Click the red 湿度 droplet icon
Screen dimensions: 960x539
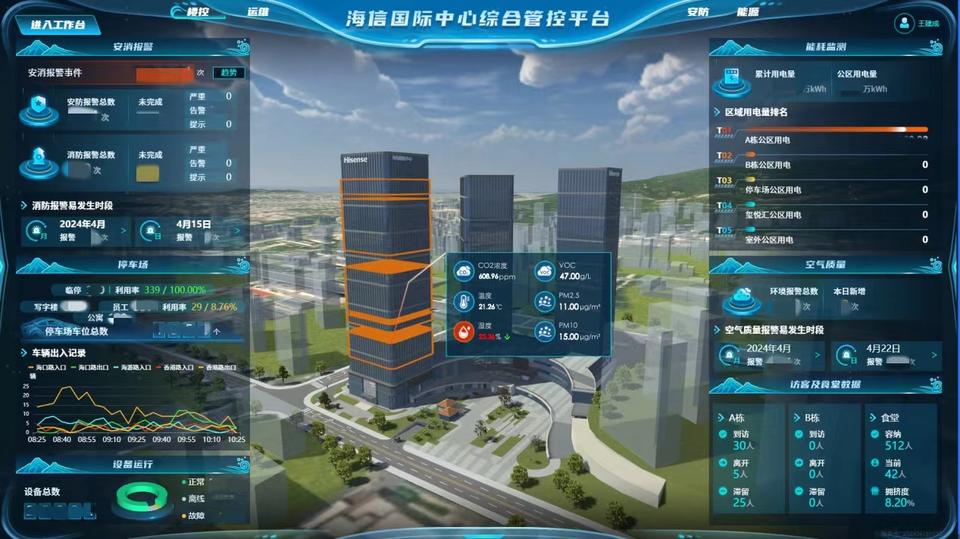point(465,331)
